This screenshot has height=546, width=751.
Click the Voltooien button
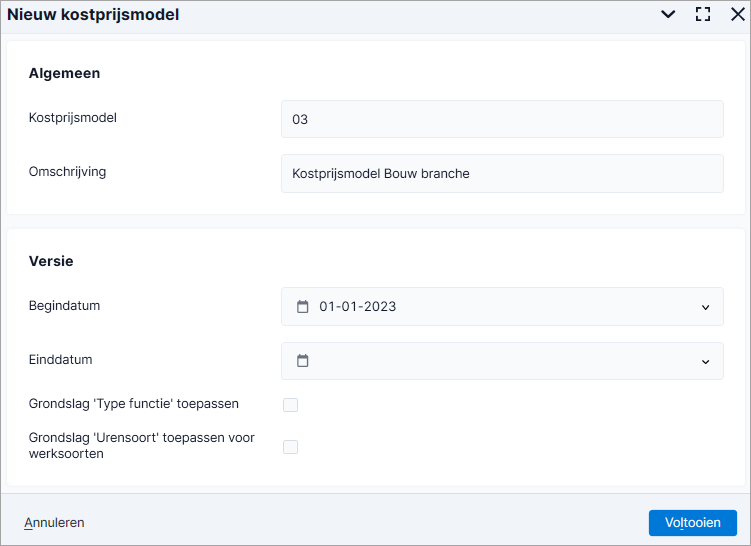click(x=693, y=523)
